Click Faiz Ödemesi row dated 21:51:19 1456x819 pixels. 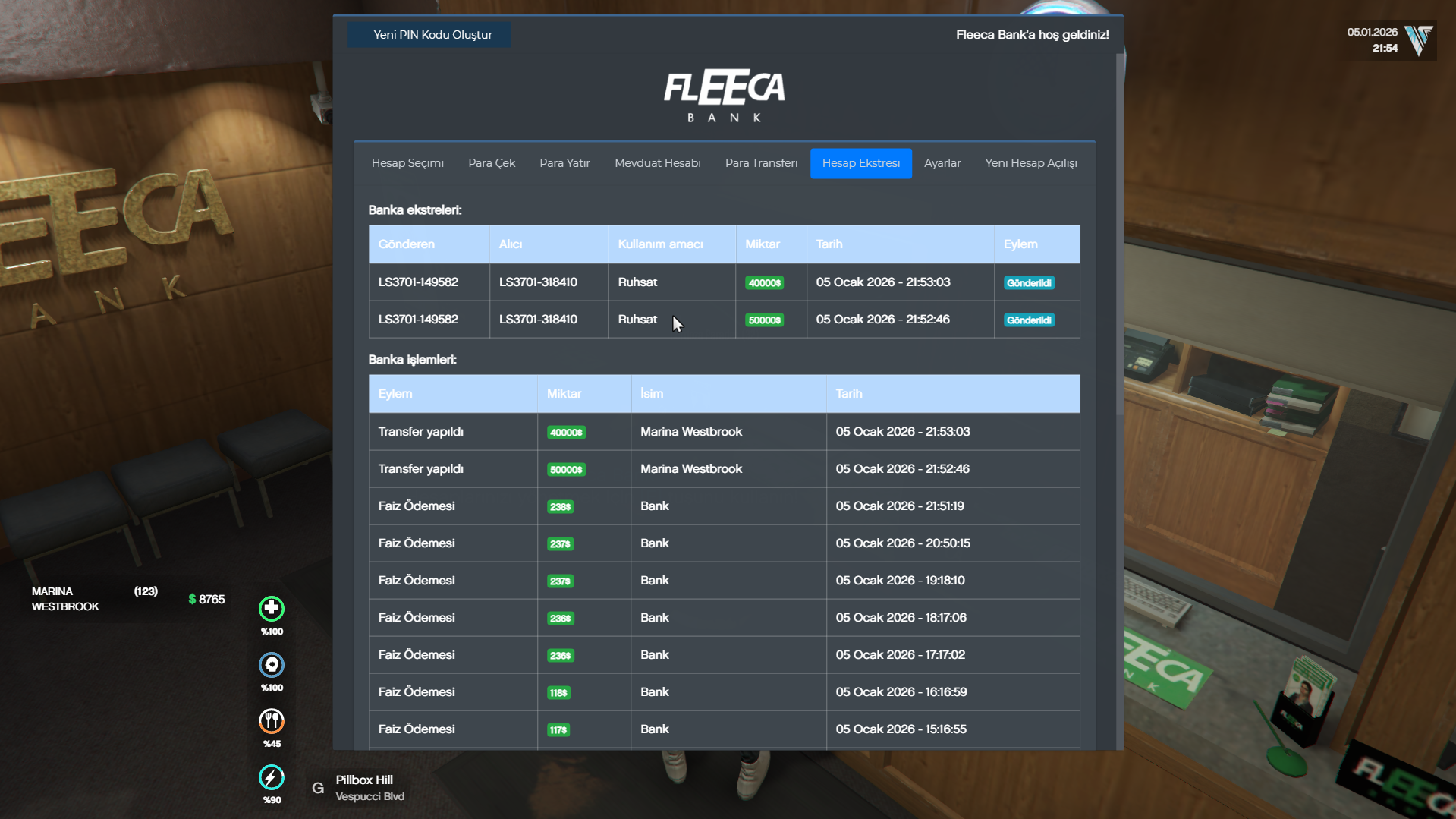coord(725,506)
